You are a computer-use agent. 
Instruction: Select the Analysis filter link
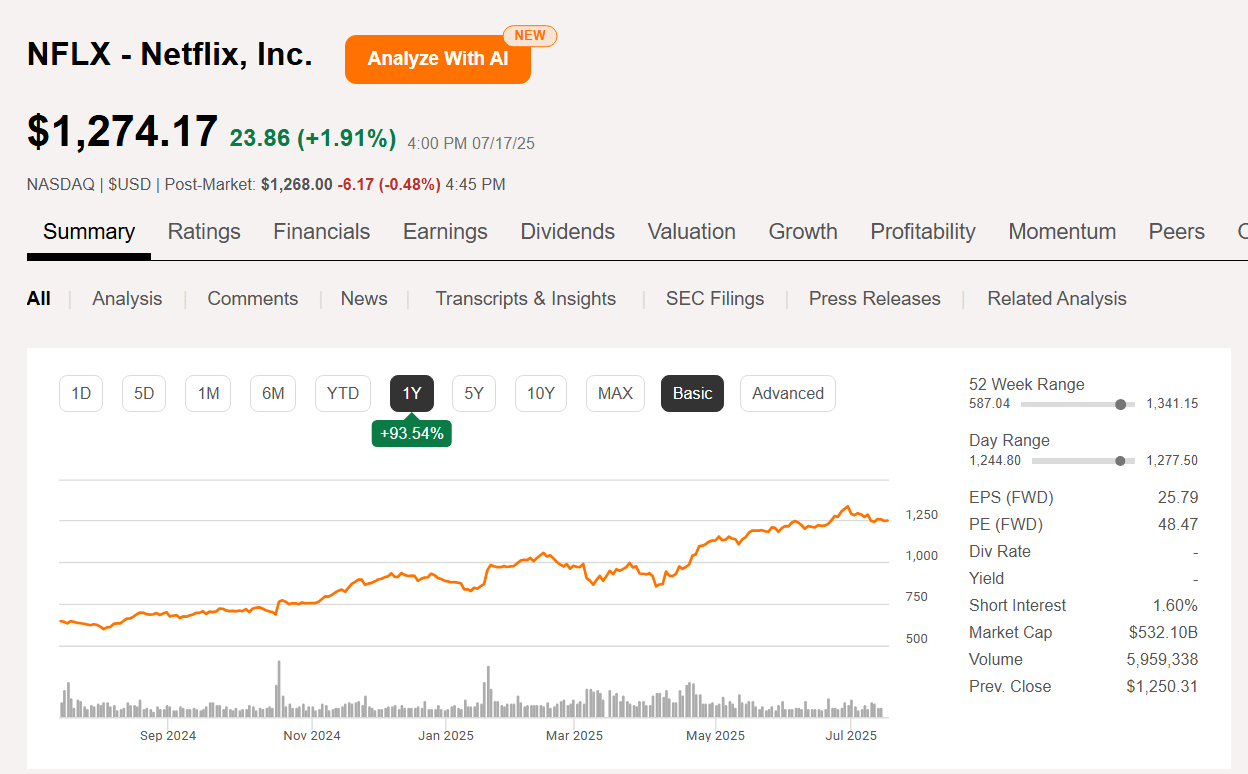pos(126,298)
